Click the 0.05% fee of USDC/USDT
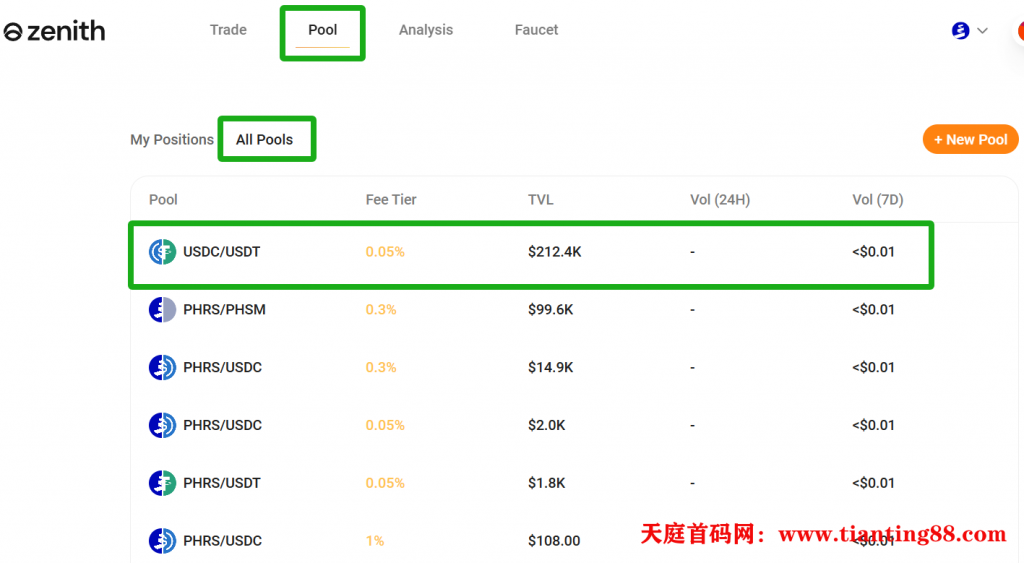 point(385,251)
